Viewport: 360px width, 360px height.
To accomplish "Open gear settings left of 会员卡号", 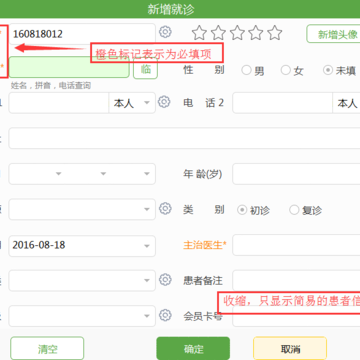I will tap(165, 315).
